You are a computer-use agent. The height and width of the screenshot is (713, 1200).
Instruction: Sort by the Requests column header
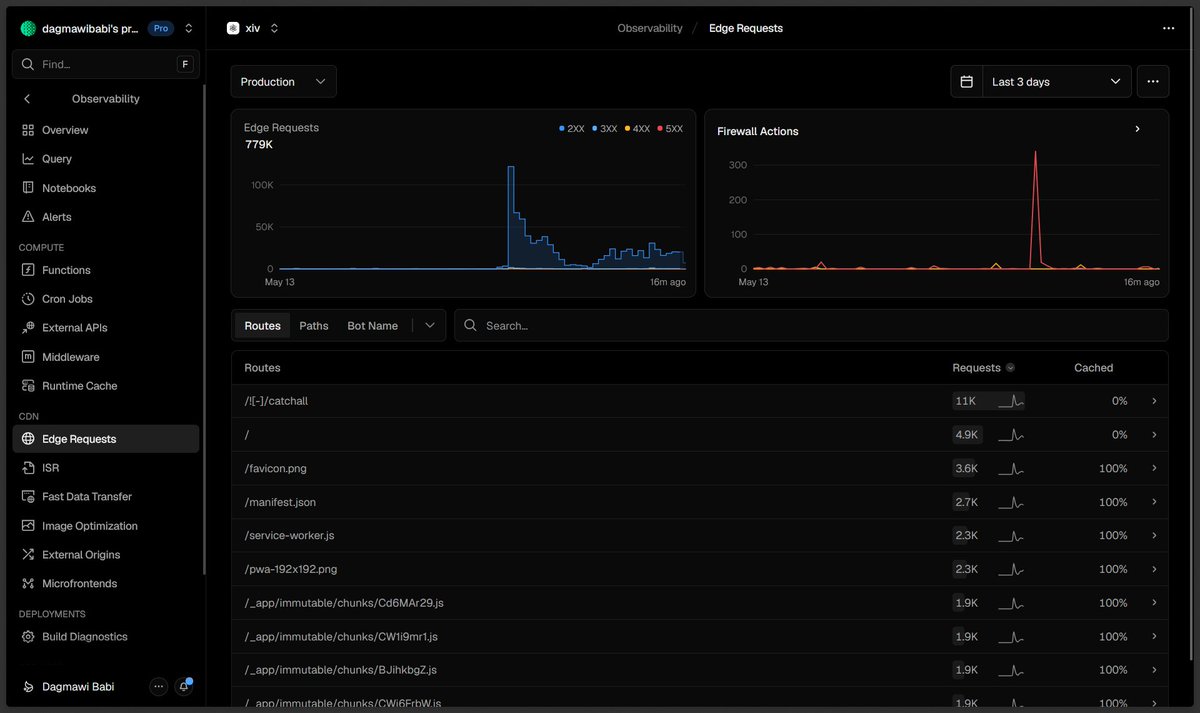pyautogui.click(x=983, y=368)
